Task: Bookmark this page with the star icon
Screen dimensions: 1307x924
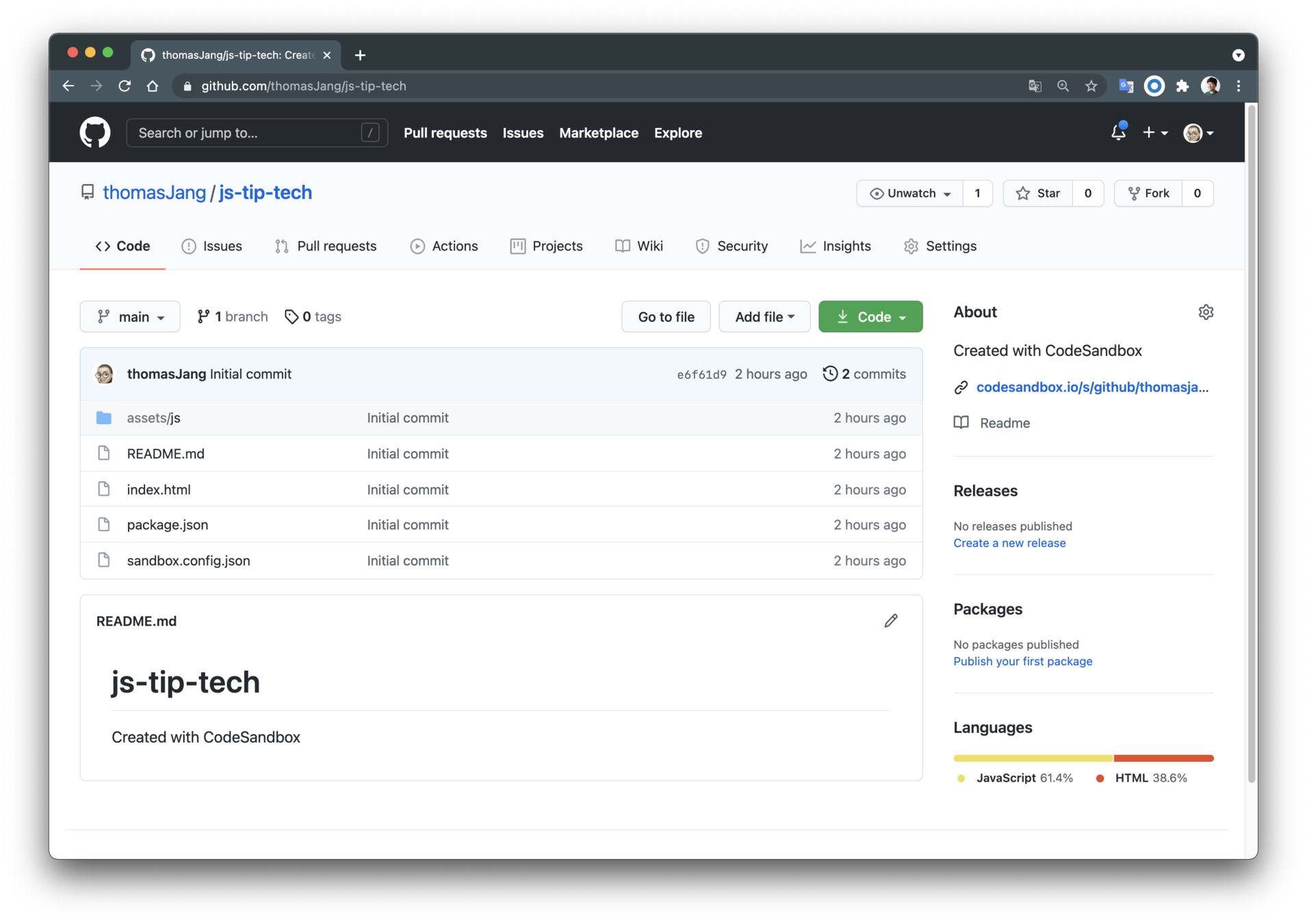Action: (1091, 86)
